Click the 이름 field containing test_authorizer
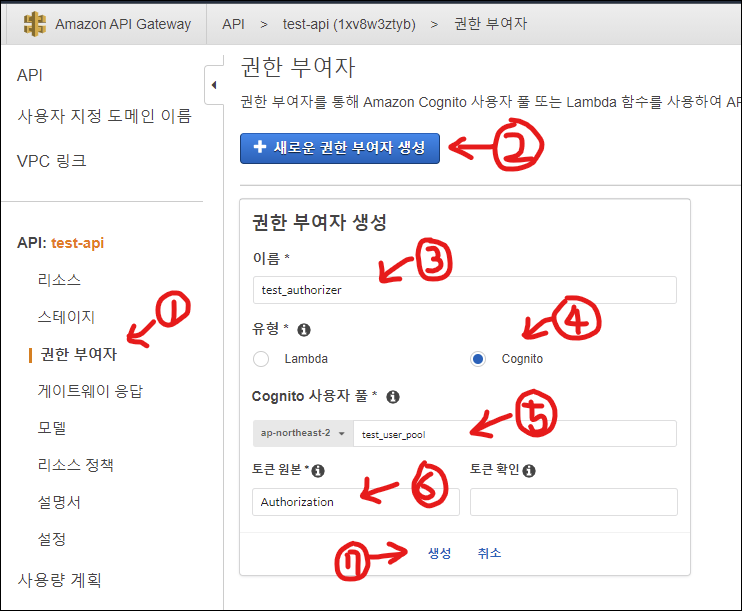 pos(464,290)
